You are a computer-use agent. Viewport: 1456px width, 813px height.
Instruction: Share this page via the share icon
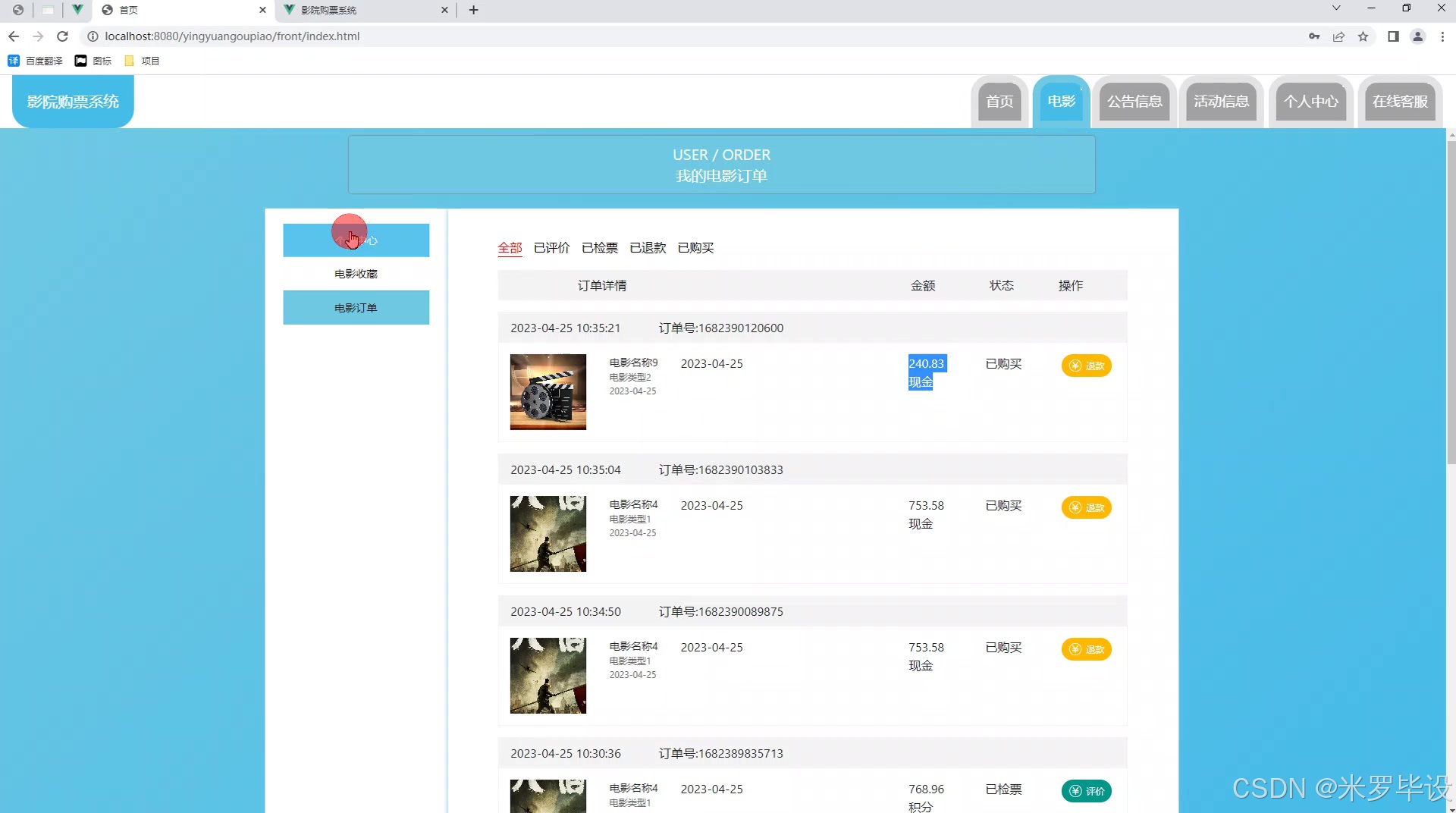point(1338,36)
